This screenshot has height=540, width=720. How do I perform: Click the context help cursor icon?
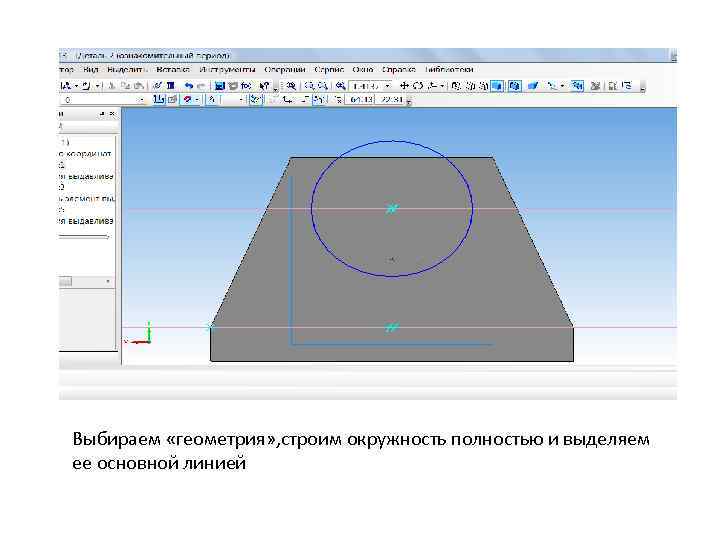point(264,86)
